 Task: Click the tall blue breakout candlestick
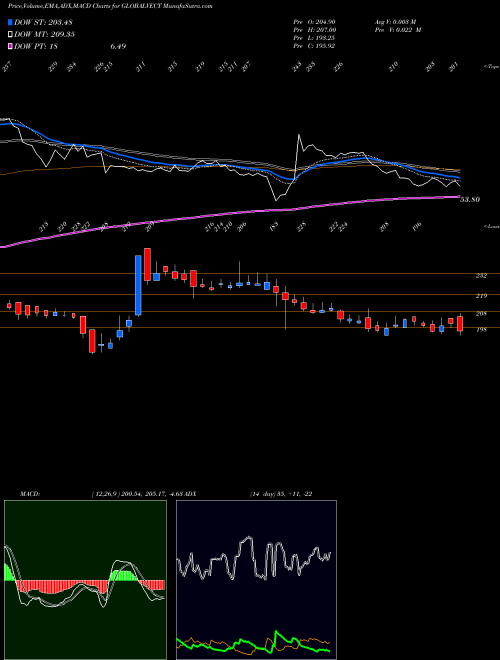click(138, 285)
